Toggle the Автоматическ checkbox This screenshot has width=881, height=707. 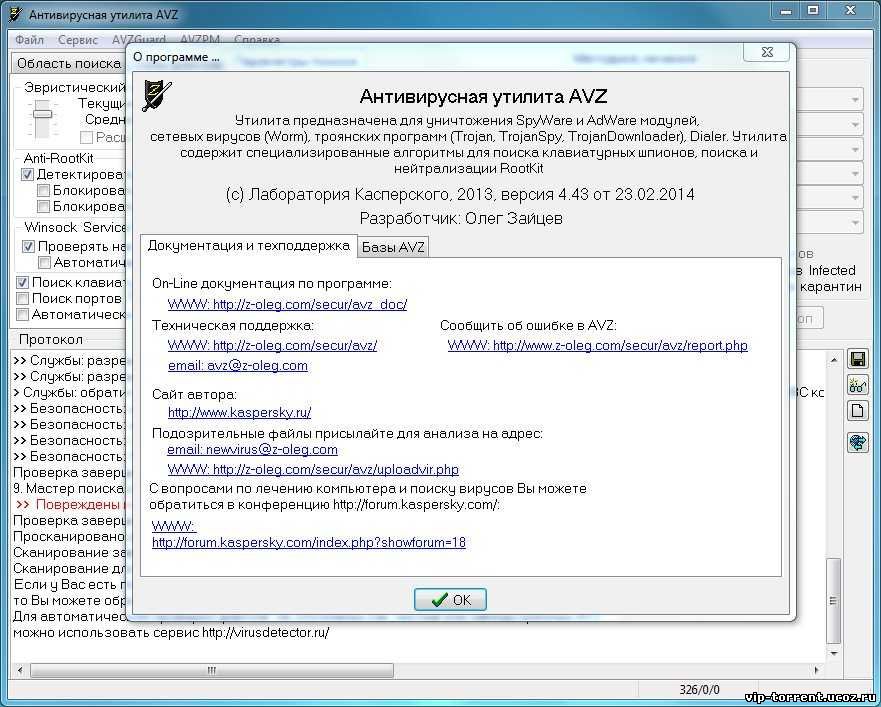click(x=22, y=315)
